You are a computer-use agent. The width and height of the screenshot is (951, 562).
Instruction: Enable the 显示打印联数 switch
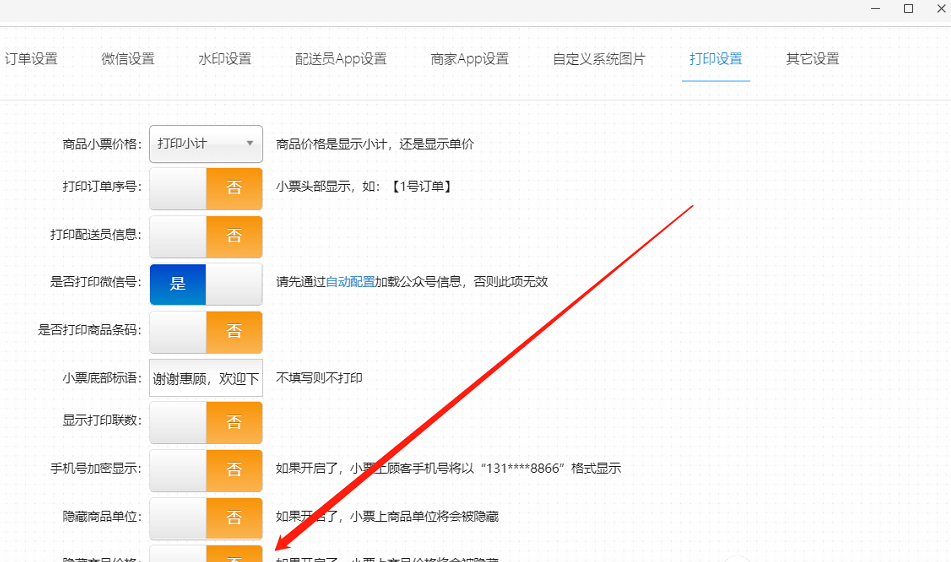206,422
